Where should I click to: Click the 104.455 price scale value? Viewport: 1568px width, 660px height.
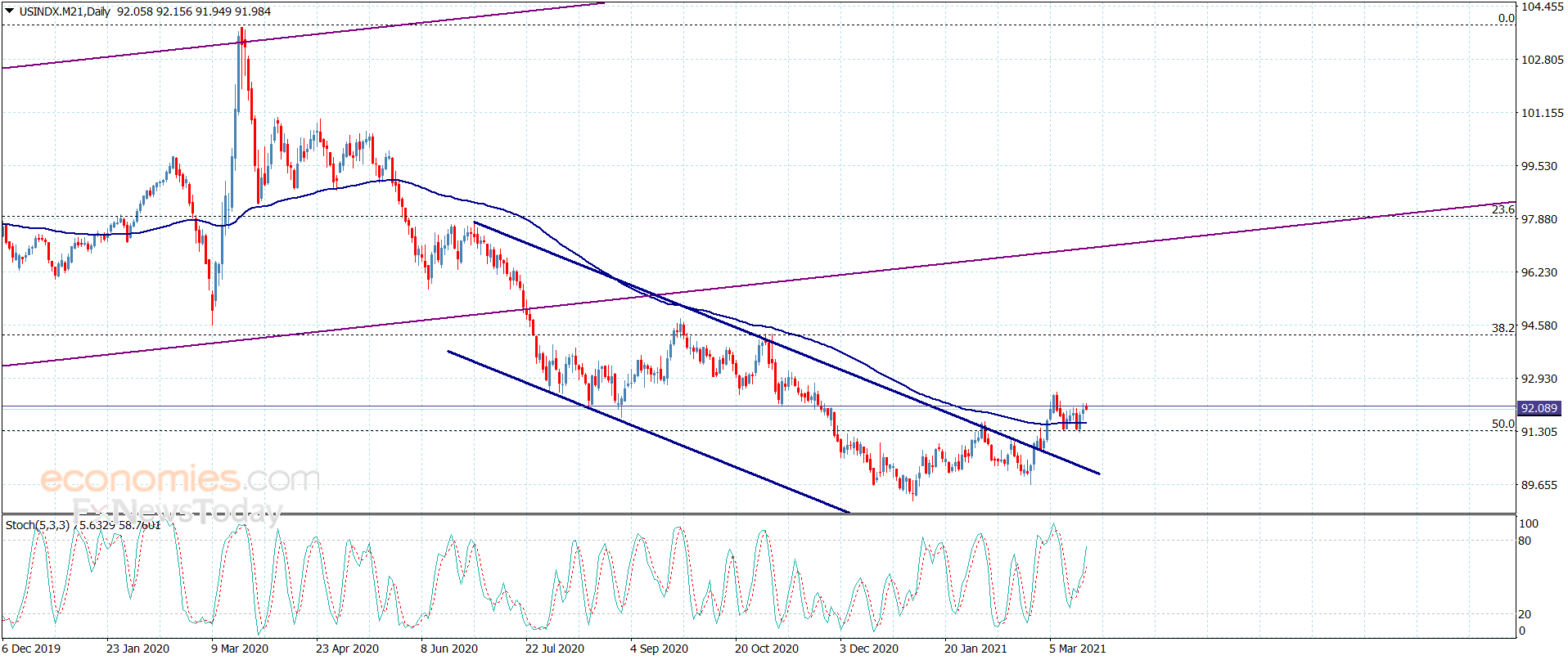pyautogui.click(x=1542, y=7)
